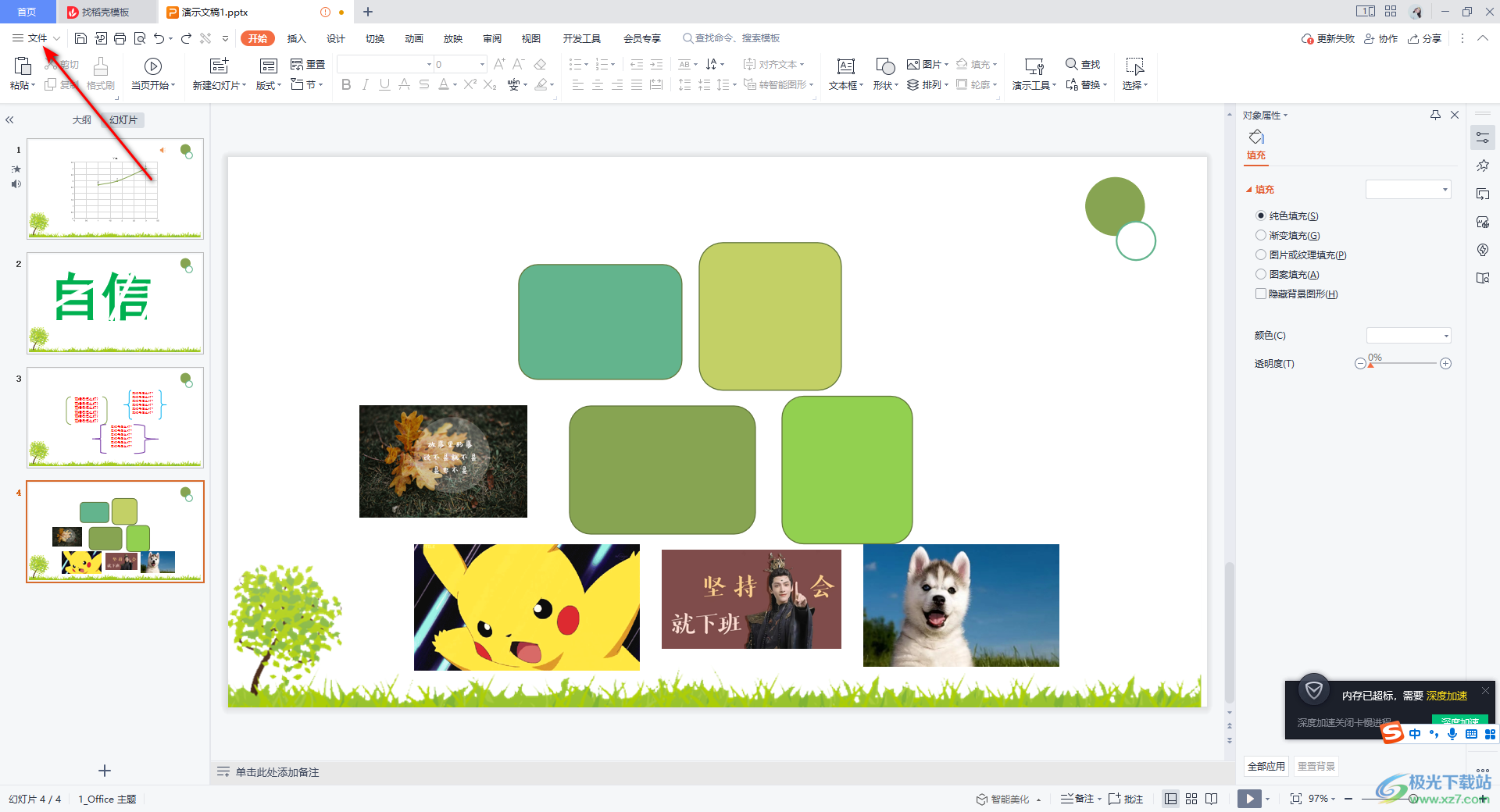Open the zoom percentage 97% dropdown
Screen dimensions: 1500x812
point(1322,799)
